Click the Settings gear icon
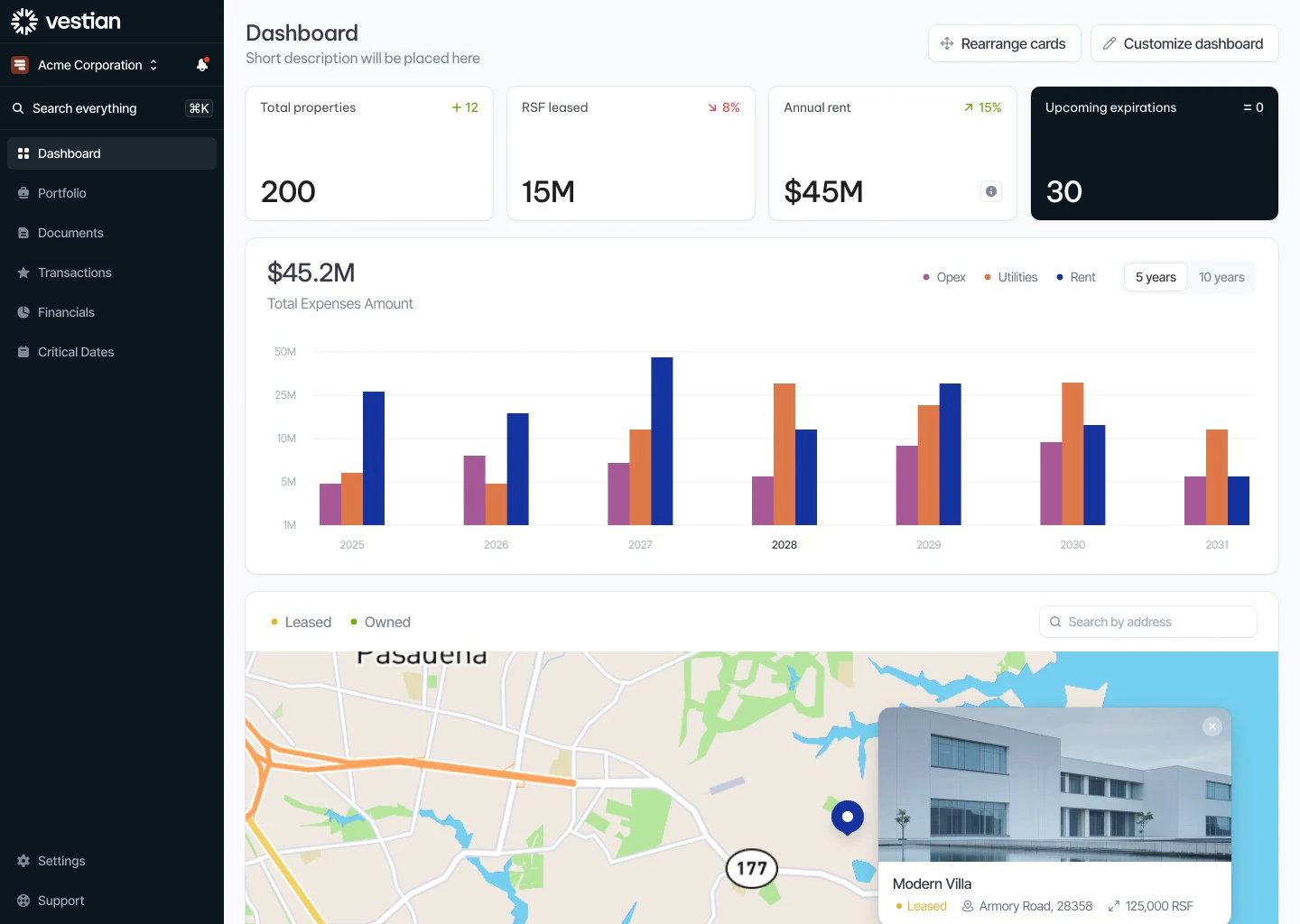The width and height of the screenshot is (1300, 924). (23, 861)
